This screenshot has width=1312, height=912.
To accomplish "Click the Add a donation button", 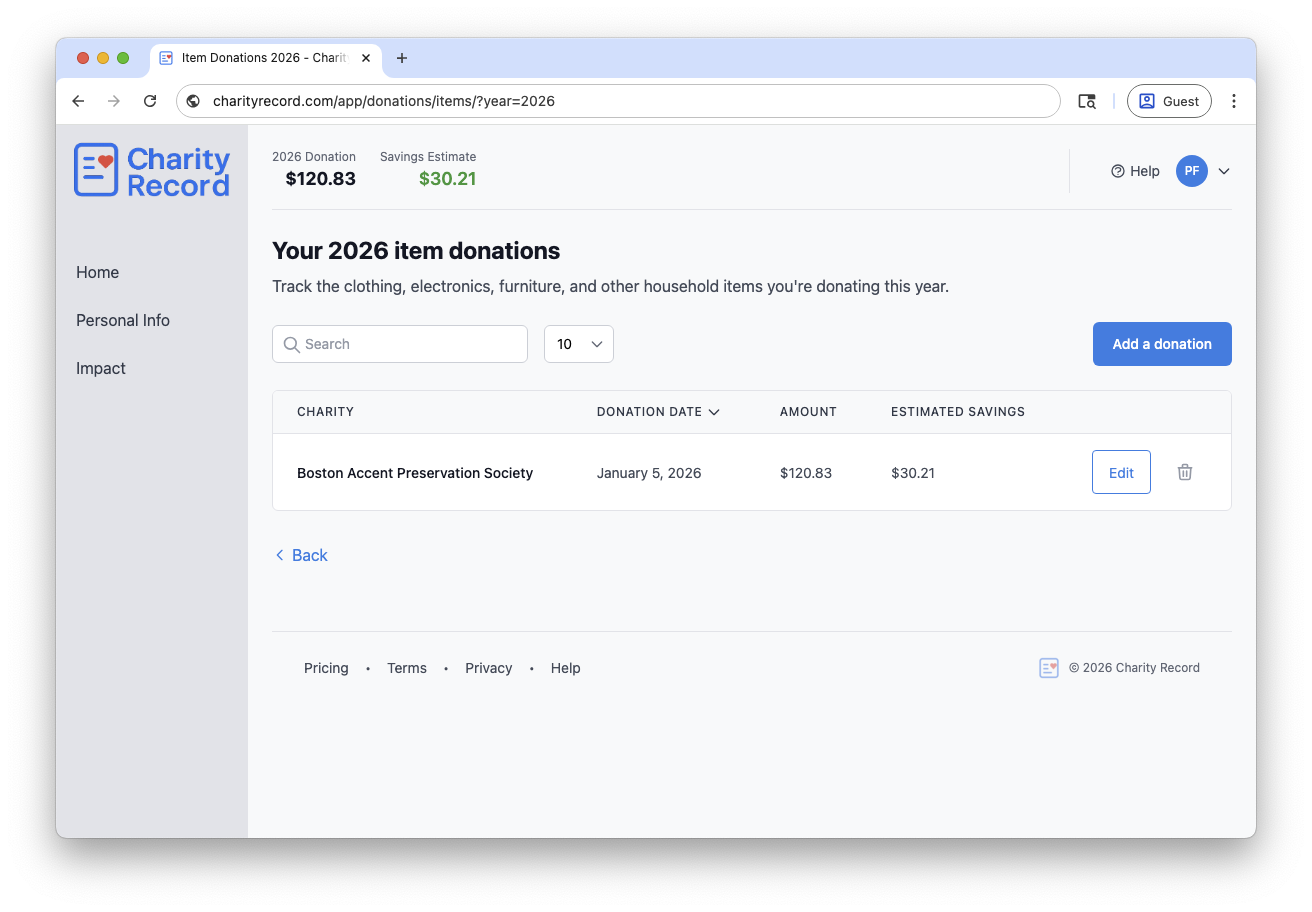I will coord(1161,344).
